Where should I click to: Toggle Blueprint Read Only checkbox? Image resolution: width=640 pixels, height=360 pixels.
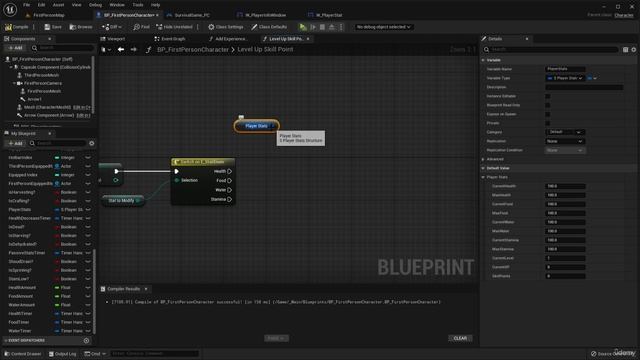pos(548,105)
